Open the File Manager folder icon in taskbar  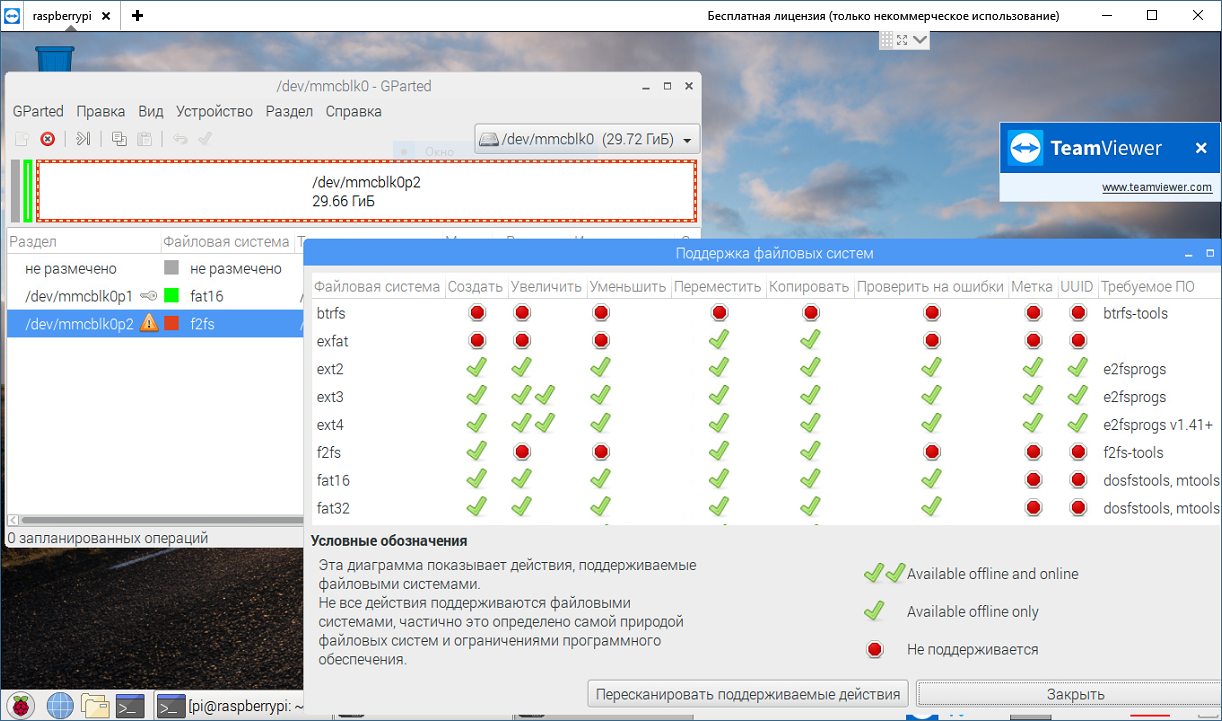[95, 706]
